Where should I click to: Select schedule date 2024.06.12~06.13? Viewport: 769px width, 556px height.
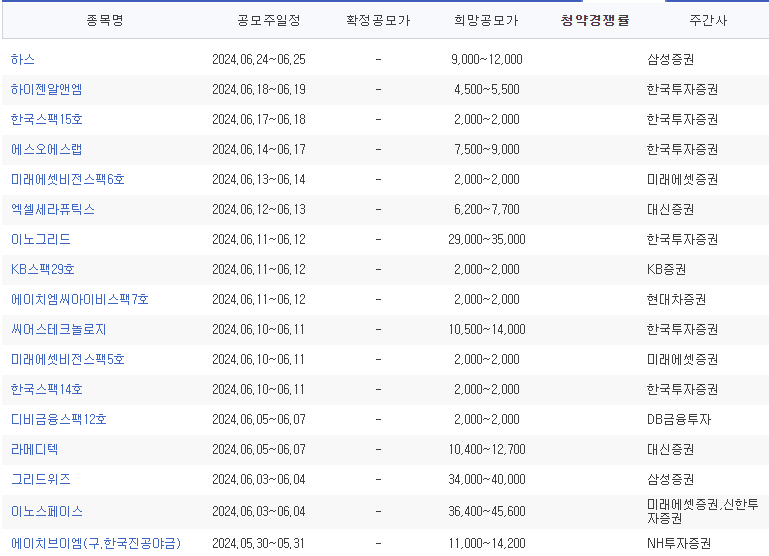259,209
